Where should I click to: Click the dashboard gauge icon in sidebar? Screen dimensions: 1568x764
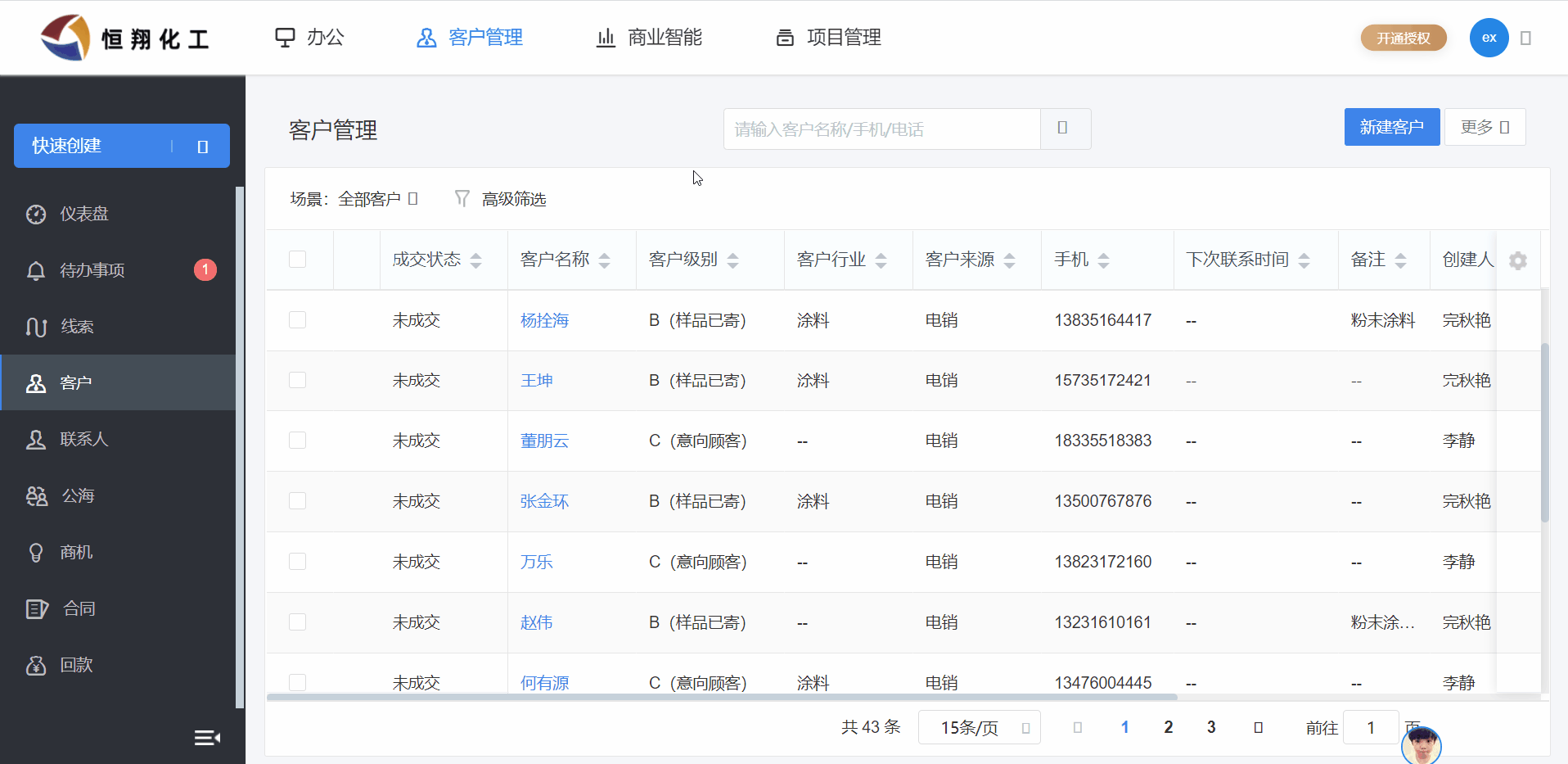coord(36,215)
